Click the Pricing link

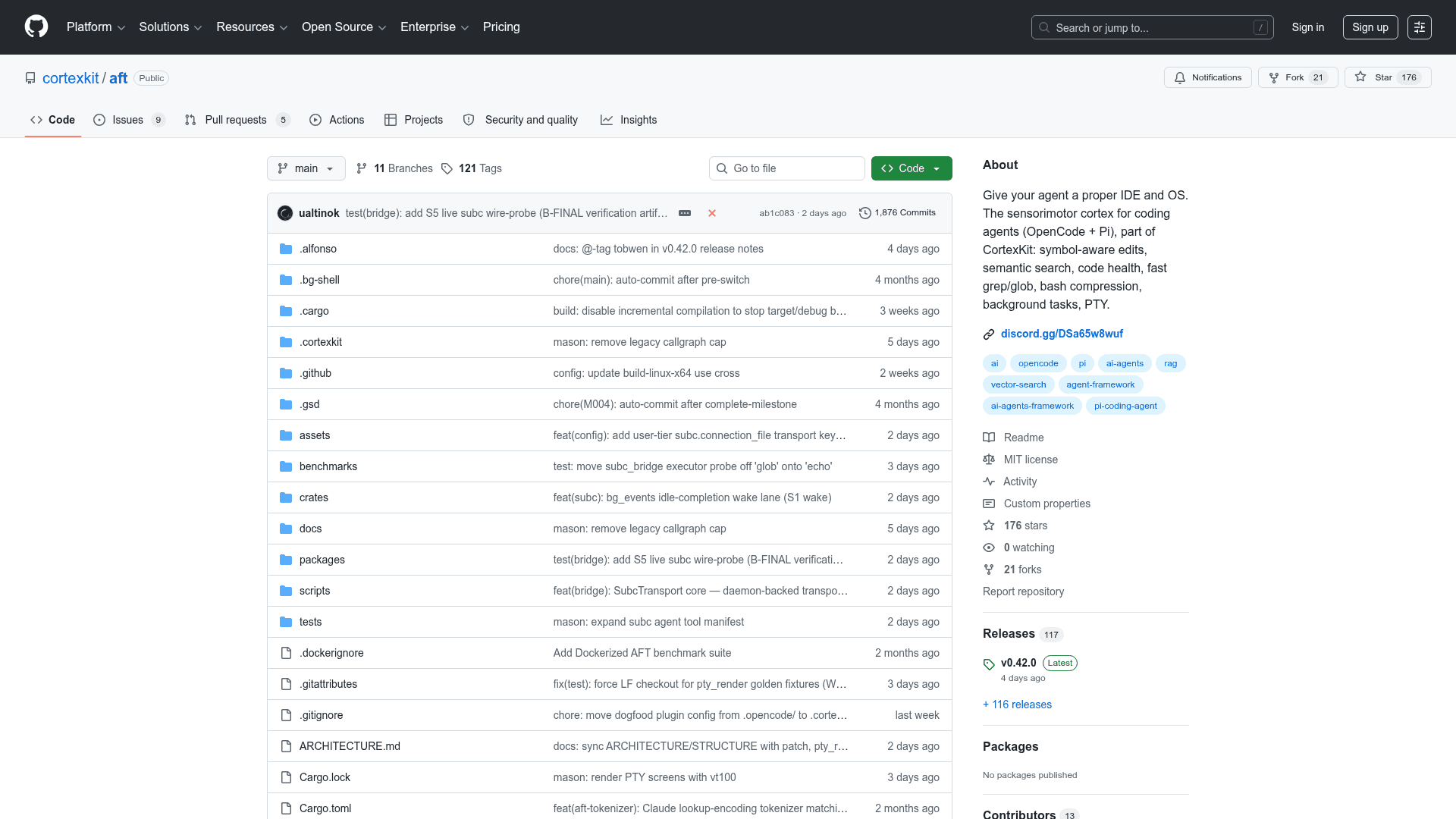click(501, 27)
